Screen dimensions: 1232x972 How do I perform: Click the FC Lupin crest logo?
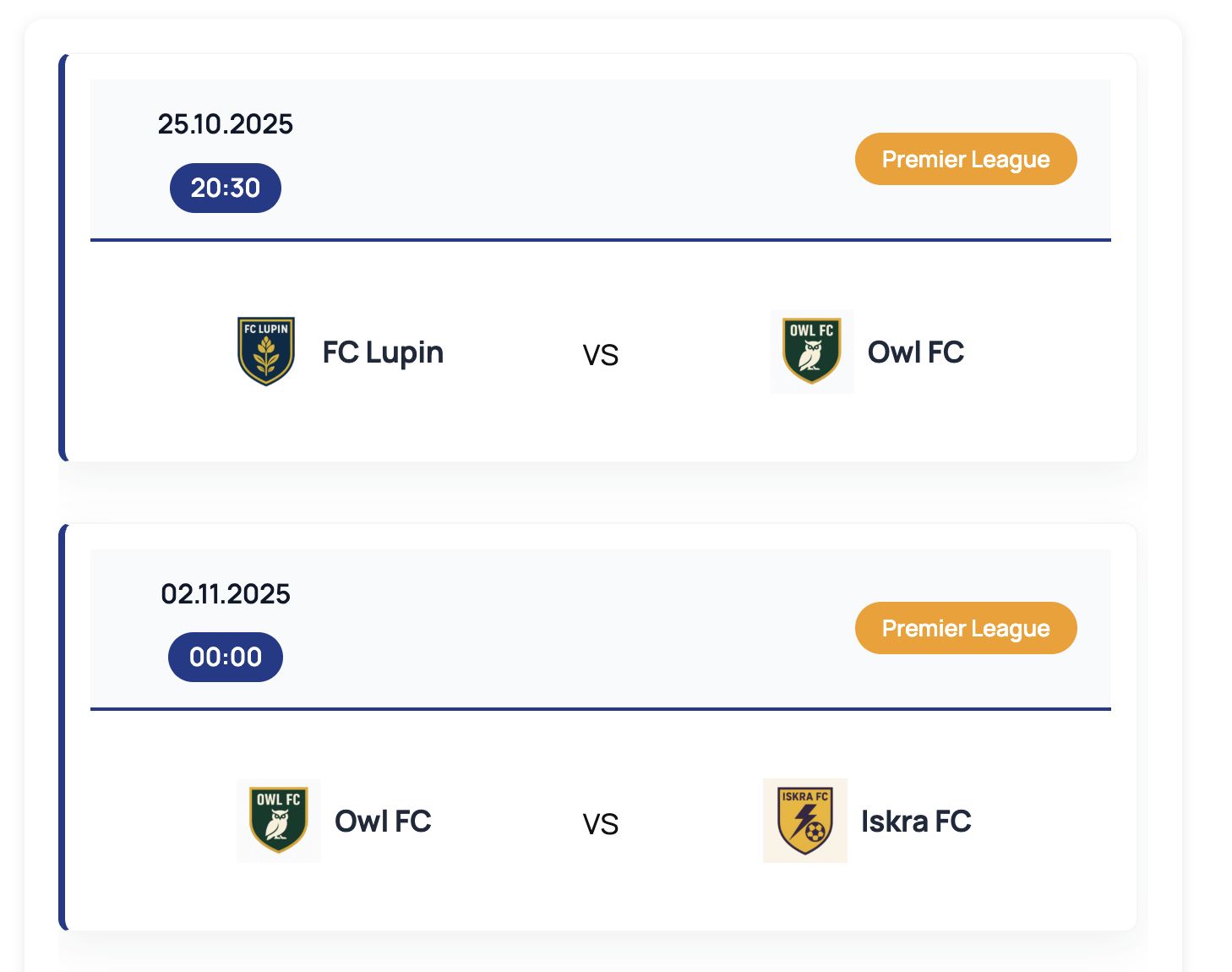point(266,352)
